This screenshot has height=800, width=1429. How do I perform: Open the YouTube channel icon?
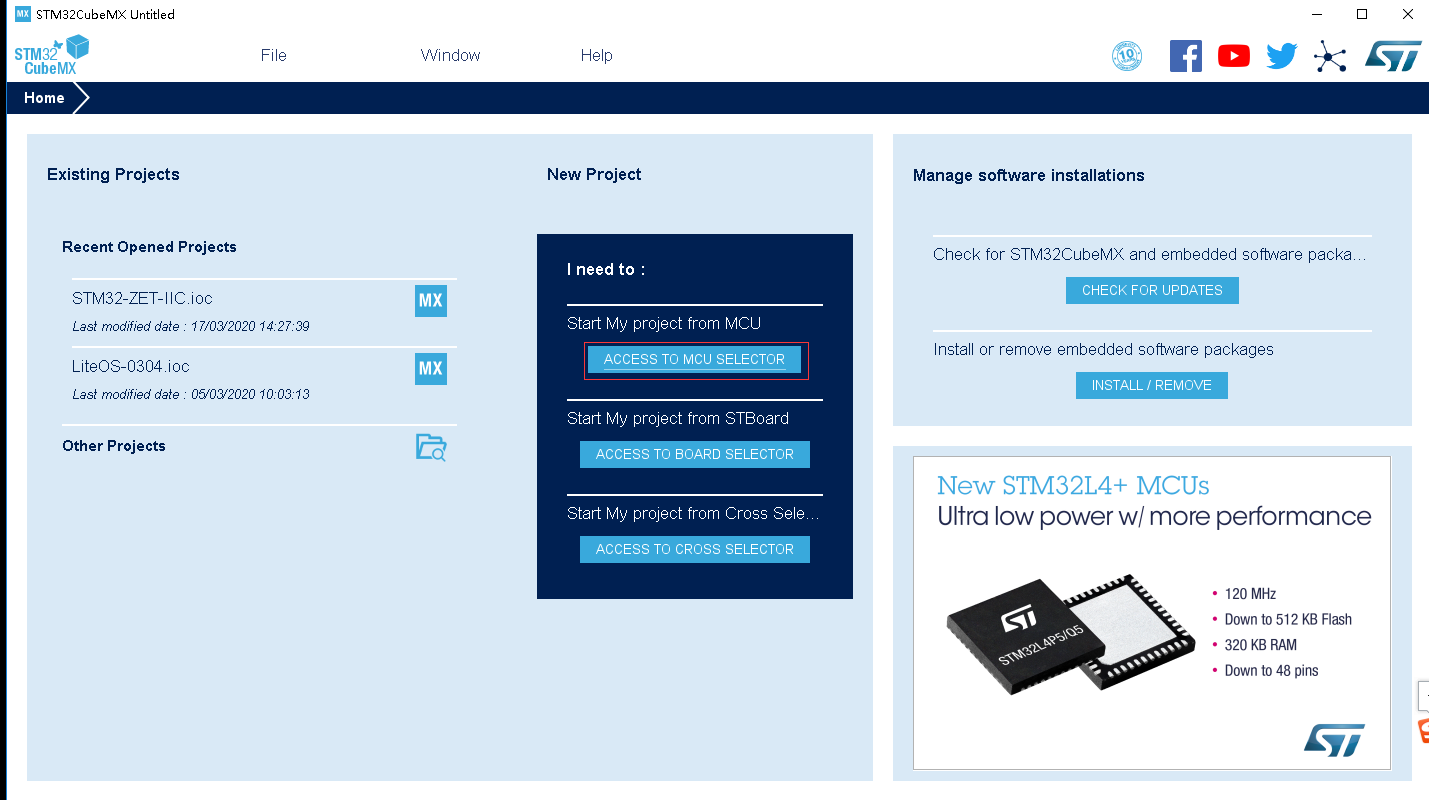(1233, 56)
